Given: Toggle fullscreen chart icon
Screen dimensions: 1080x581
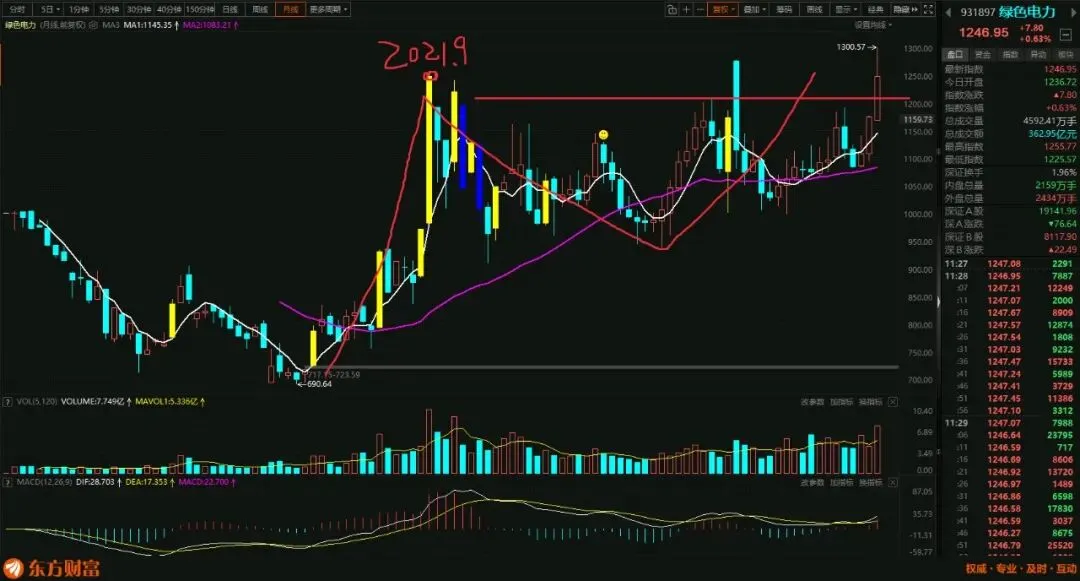Looking at the screenshot, I should pos(928,10).
